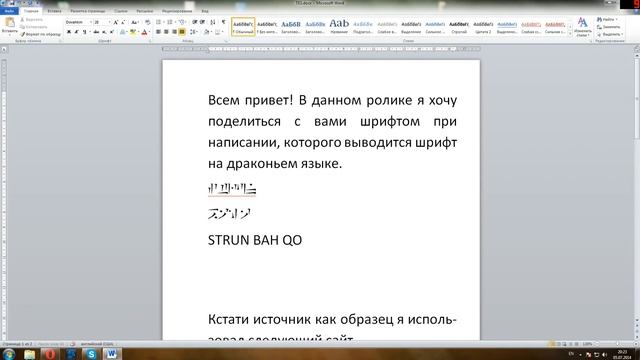The width and height of the screenshot is (640, 360).
Task: Switch to the Home (Главная) tab
Action: coord(31,11)
